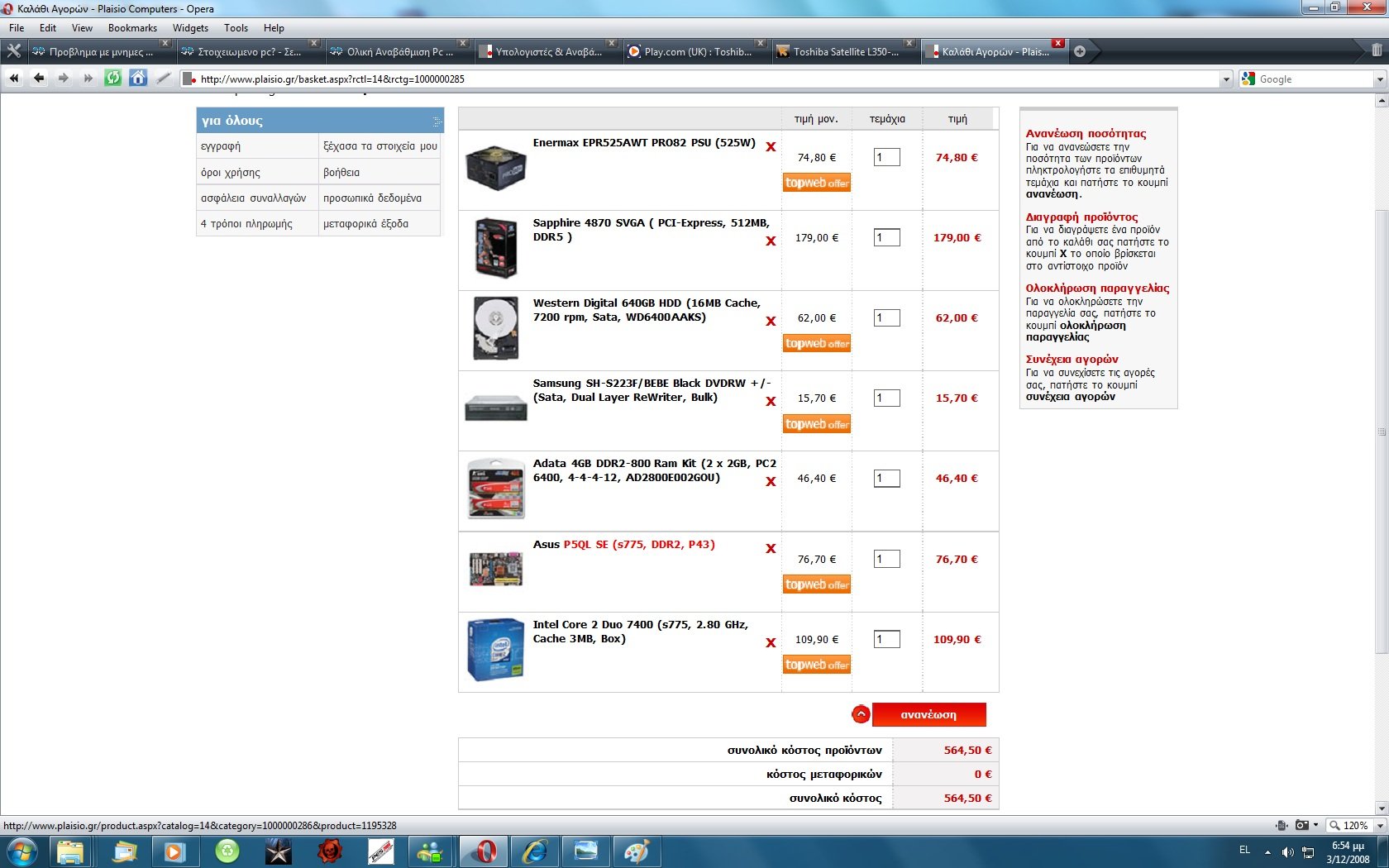Image resolution: width=1389 pixels, height=868 pixels.
Task: Launch Windows Explorer from the taskbar
Action: click(71, 851)
